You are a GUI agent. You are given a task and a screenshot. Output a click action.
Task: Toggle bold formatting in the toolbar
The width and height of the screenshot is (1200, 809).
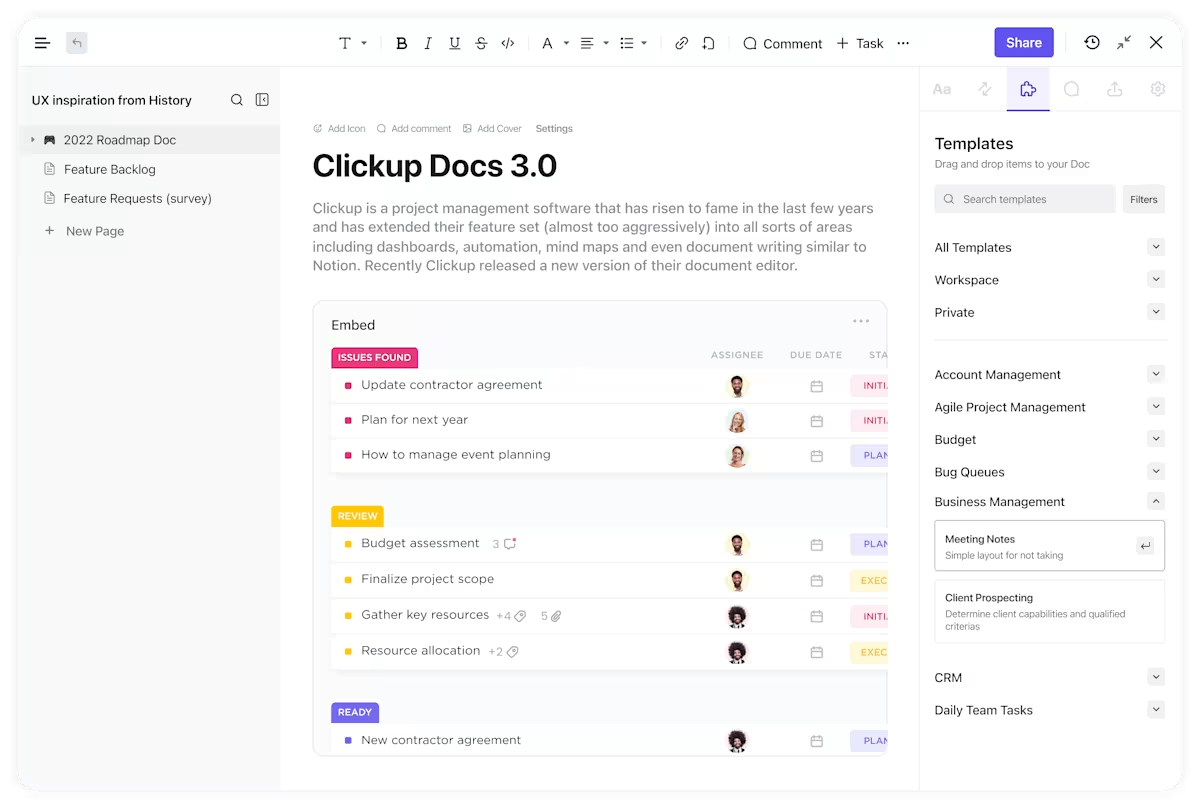pyautogui.click(x=401, y=43)
